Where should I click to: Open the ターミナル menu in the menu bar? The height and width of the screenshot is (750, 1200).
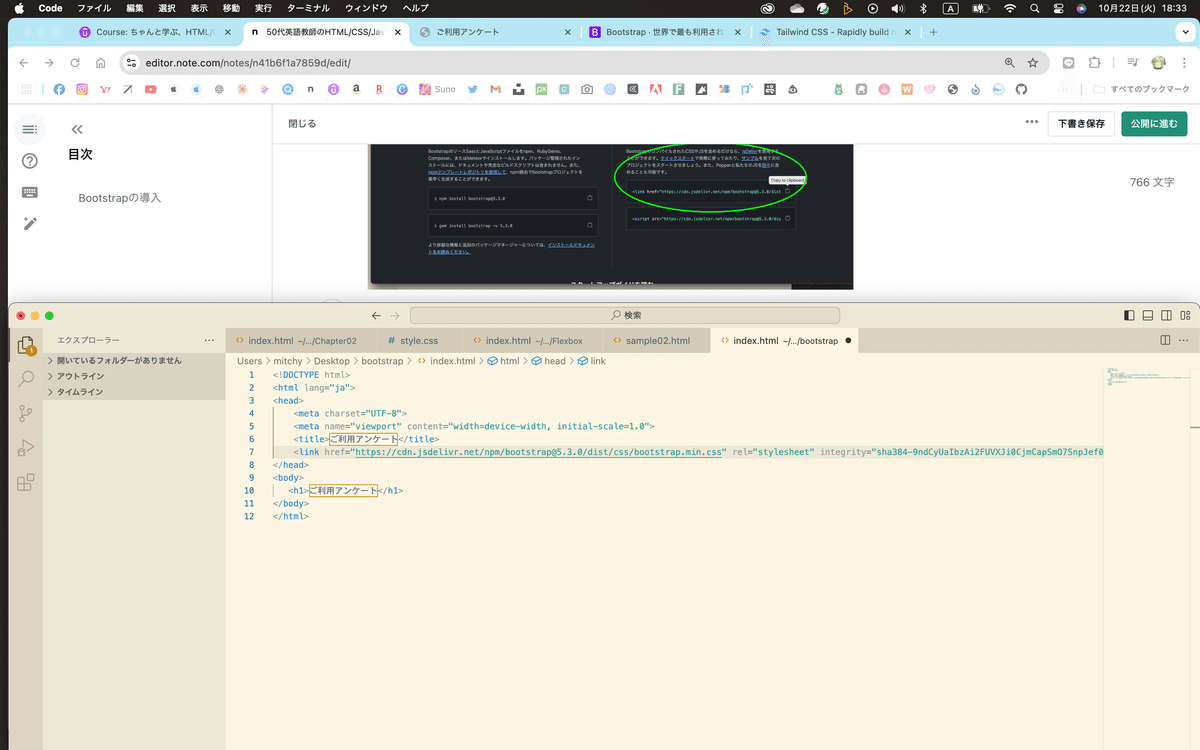click(x=312, y=8)
